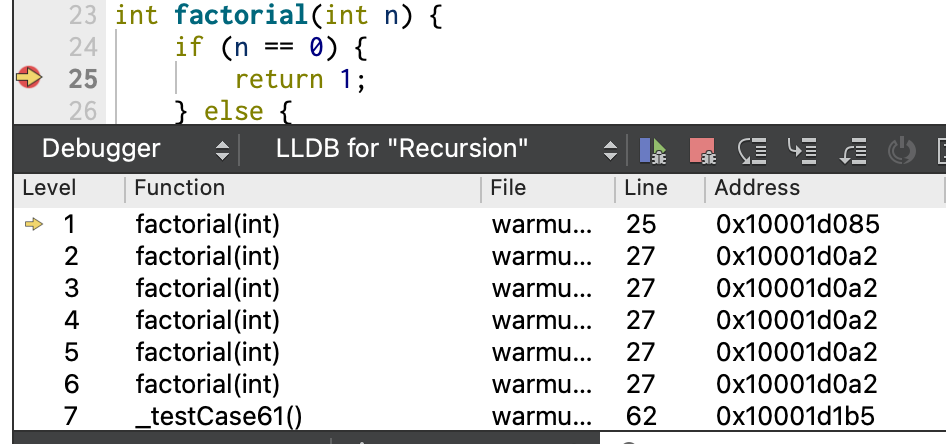Image resolution: width=946 pixels, height=444 pixels.
Task: Select the _testCase61() stack frame
Action: click(218, 417)
